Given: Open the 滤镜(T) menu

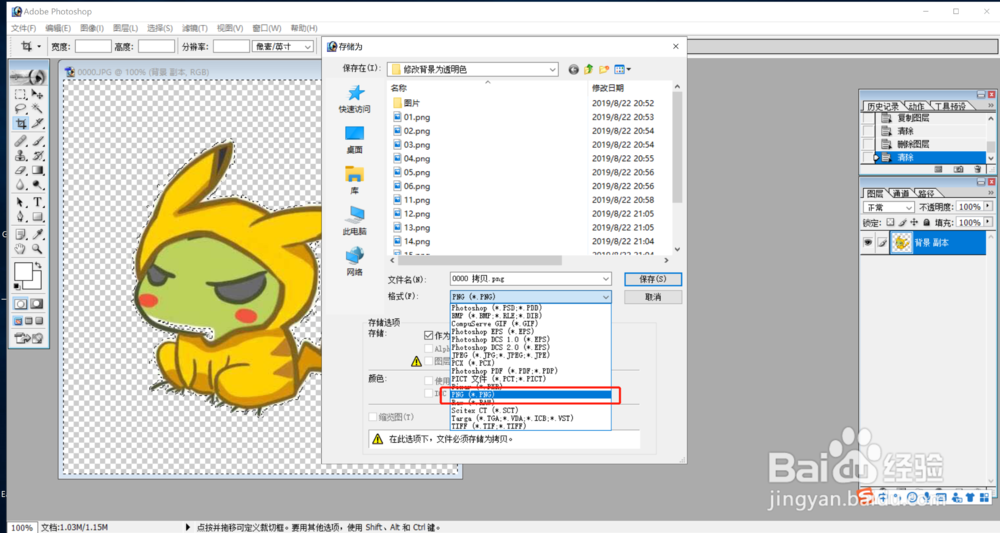Looking at the screenshot, I should pyautogui.click(x=195, y=28).
